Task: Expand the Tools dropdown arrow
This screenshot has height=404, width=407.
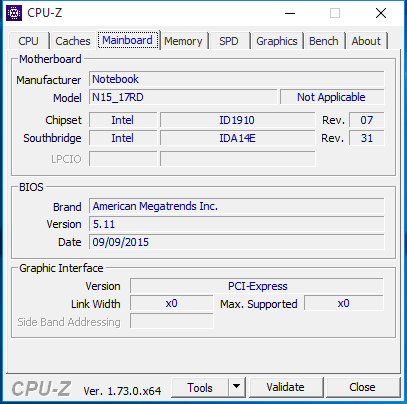Action: [237, 388]
